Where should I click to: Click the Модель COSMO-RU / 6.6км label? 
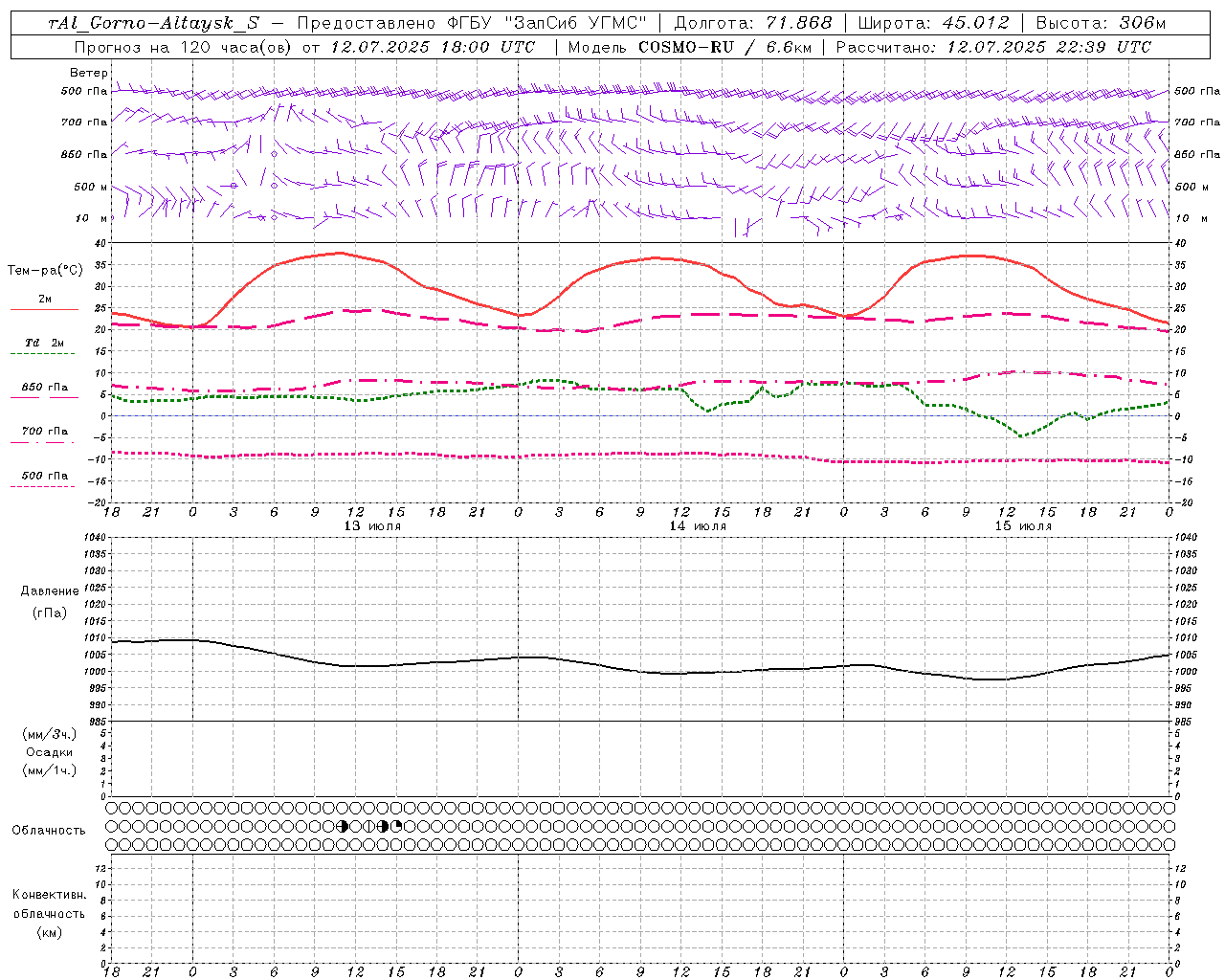689,47
